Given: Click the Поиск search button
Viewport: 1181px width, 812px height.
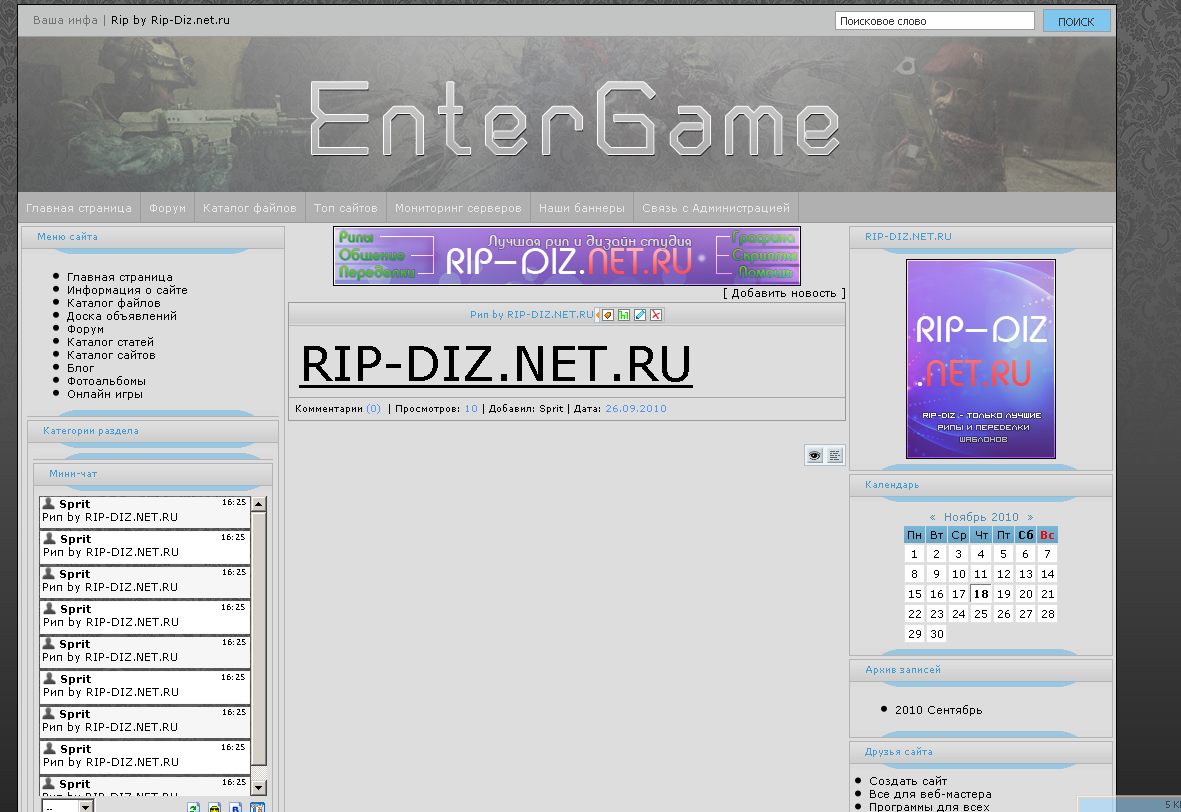Looking at the screenshot, I should [1076, 21].
